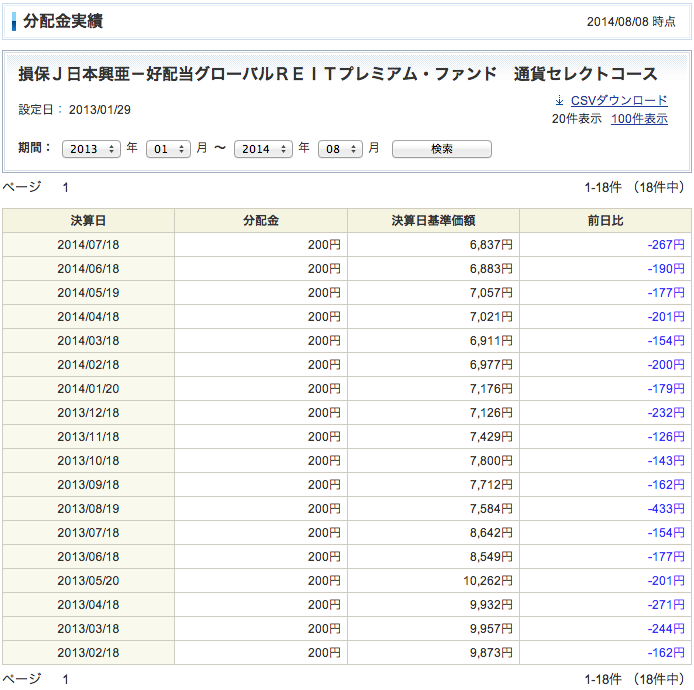694x690 pixels.
Task: Select the price 6,883円 cell
Action: 433,269
